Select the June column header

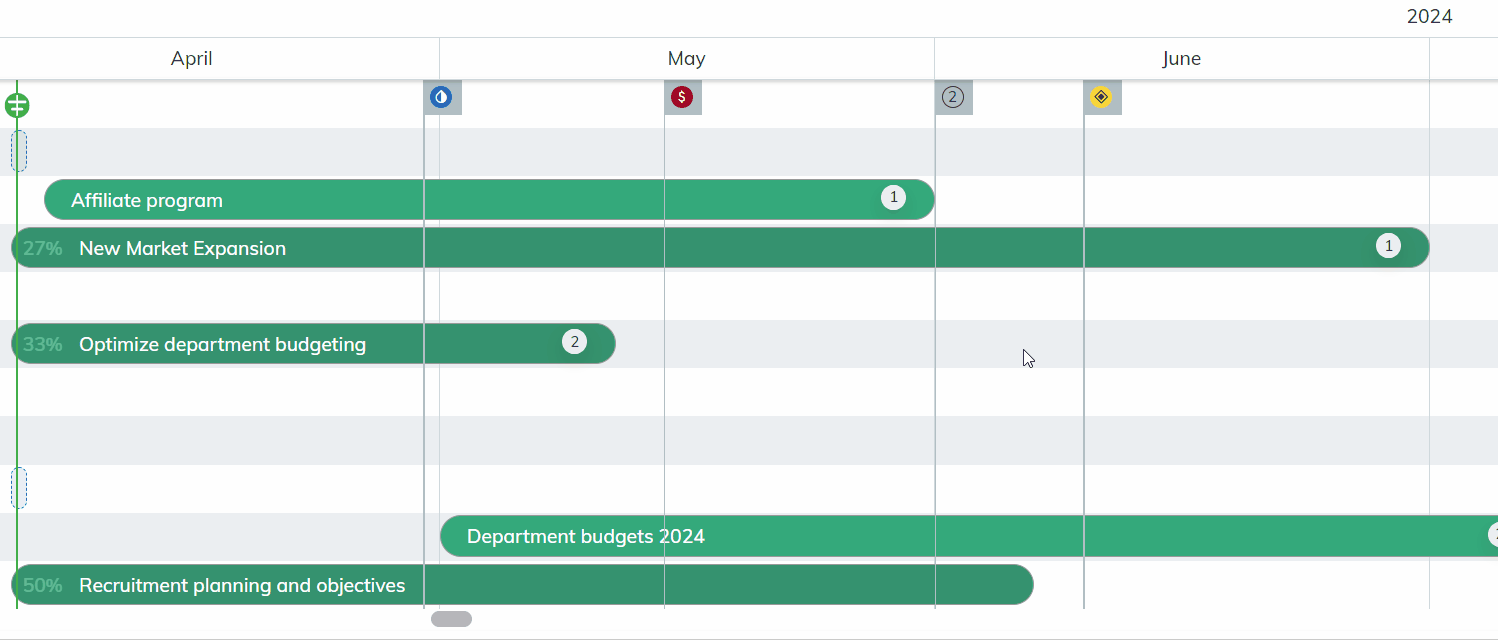tap(1182, 58)
